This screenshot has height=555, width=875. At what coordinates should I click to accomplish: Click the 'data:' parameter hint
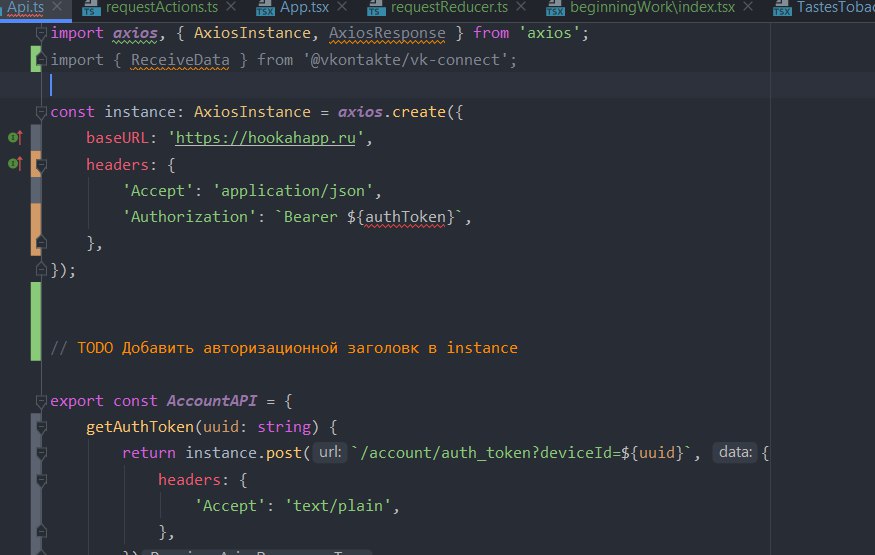[735, 452]
